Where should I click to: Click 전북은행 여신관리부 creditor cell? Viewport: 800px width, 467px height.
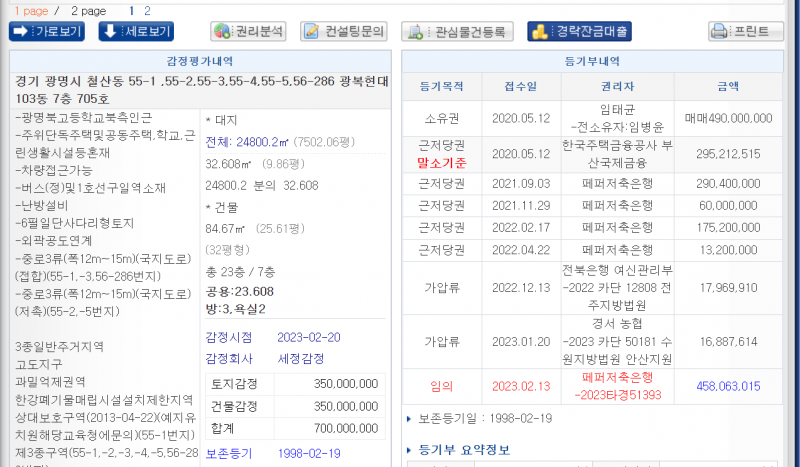pos(617,288)
